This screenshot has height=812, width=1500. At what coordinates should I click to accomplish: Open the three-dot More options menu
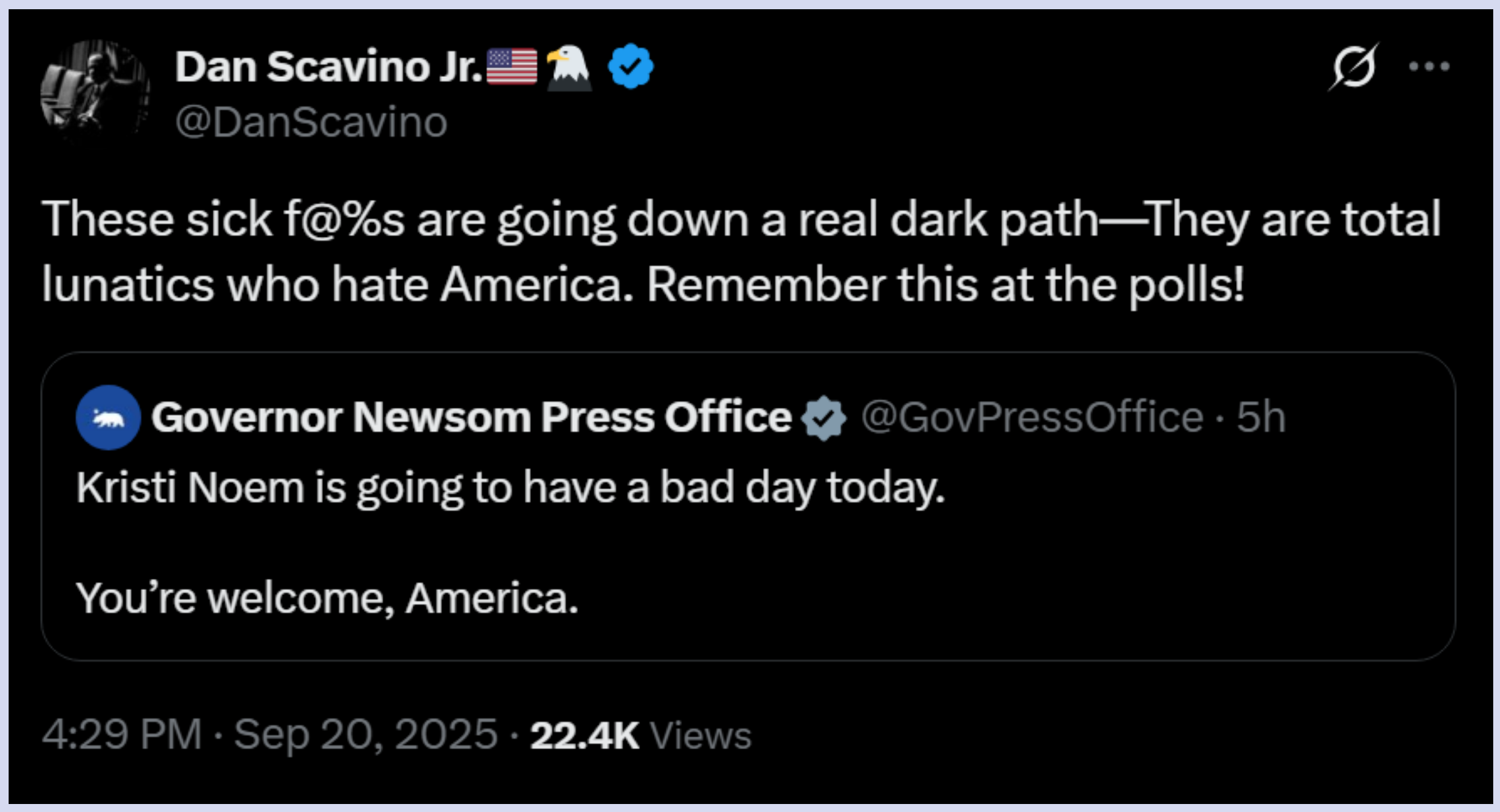(x=1429, y=66)
